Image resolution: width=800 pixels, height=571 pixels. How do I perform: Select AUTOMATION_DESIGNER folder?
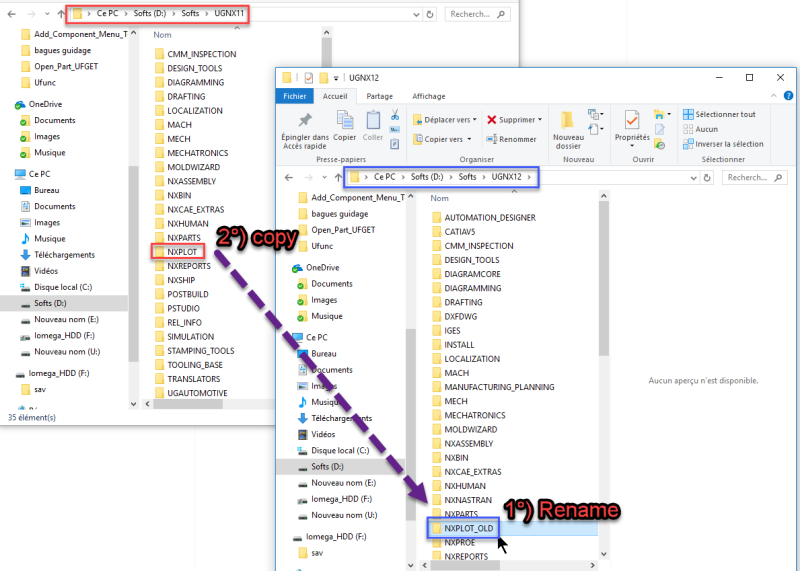[x=483, y=217]
